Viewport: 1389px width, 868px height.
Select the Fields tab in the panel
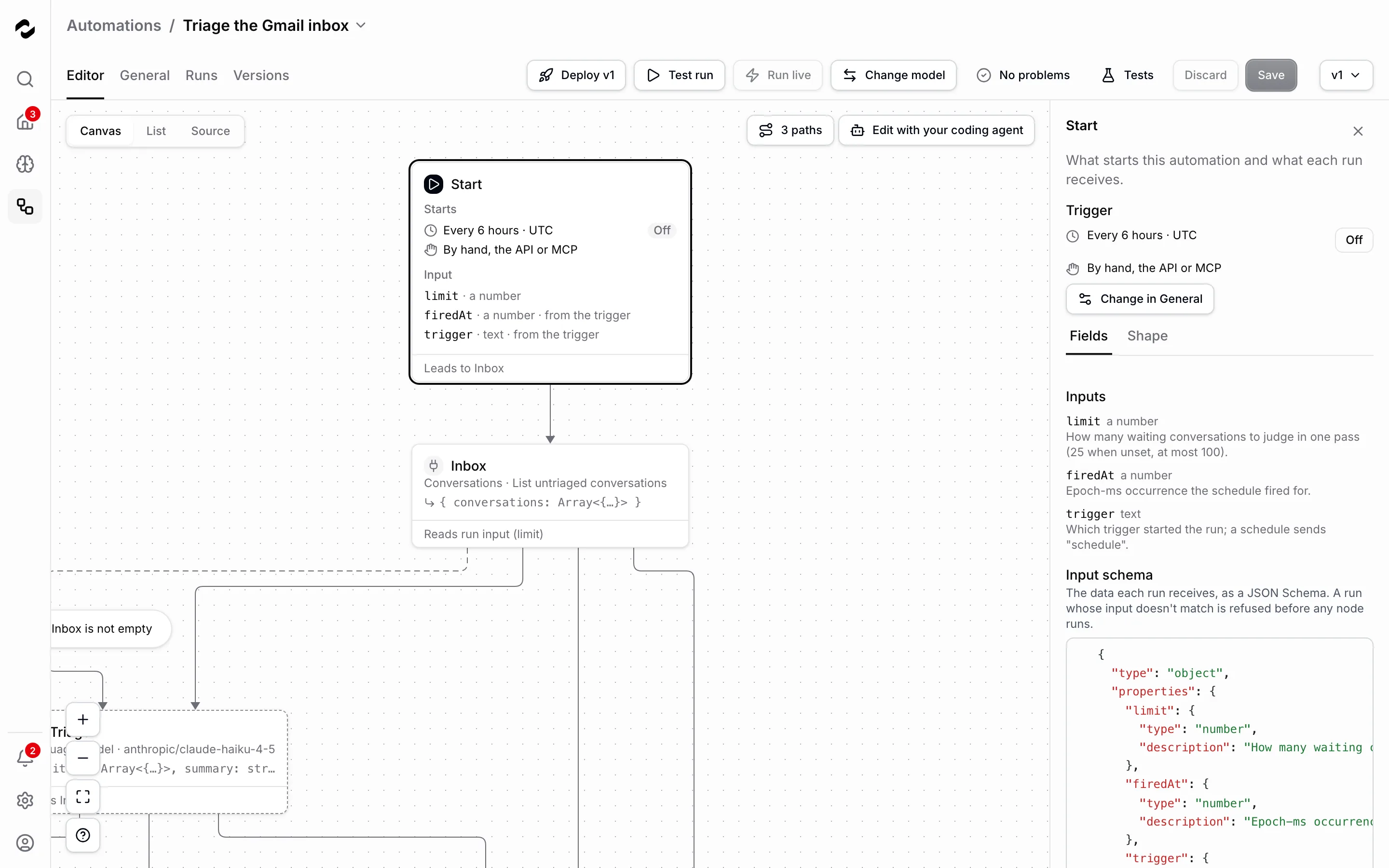1088,336
